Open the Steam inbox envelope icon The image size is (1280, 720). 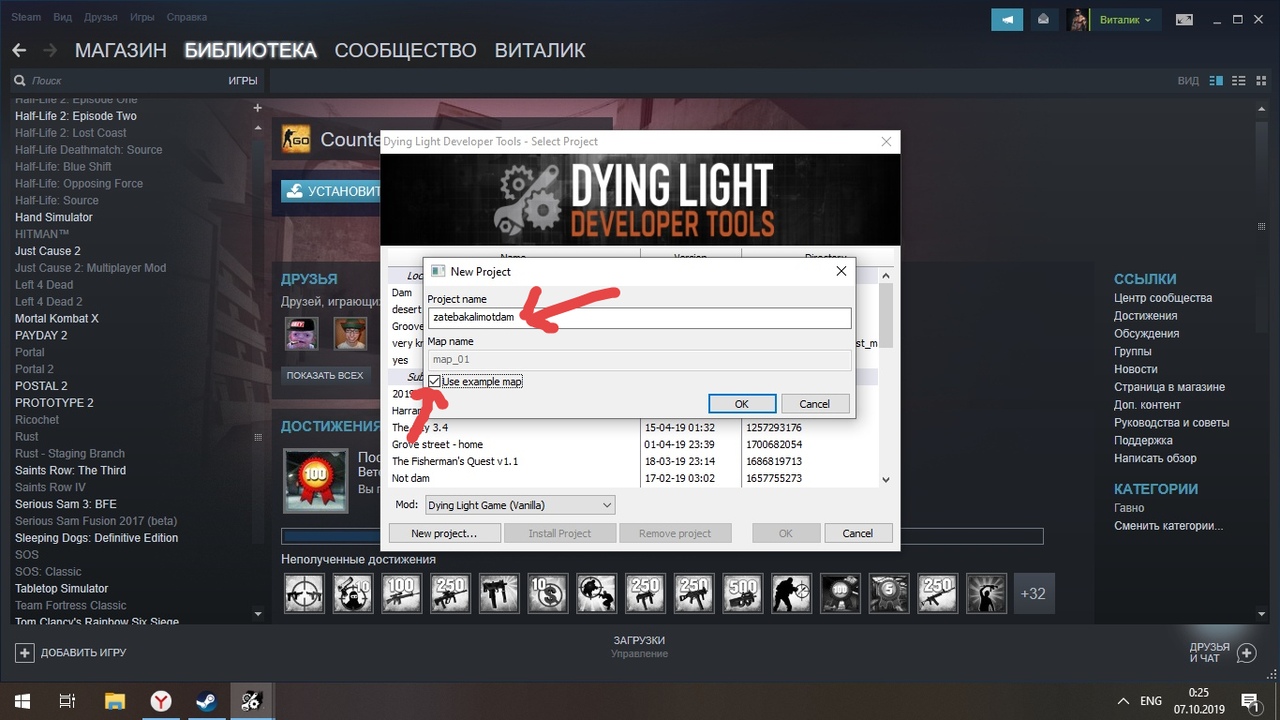pyautogui.click(x=1043, y=19)
